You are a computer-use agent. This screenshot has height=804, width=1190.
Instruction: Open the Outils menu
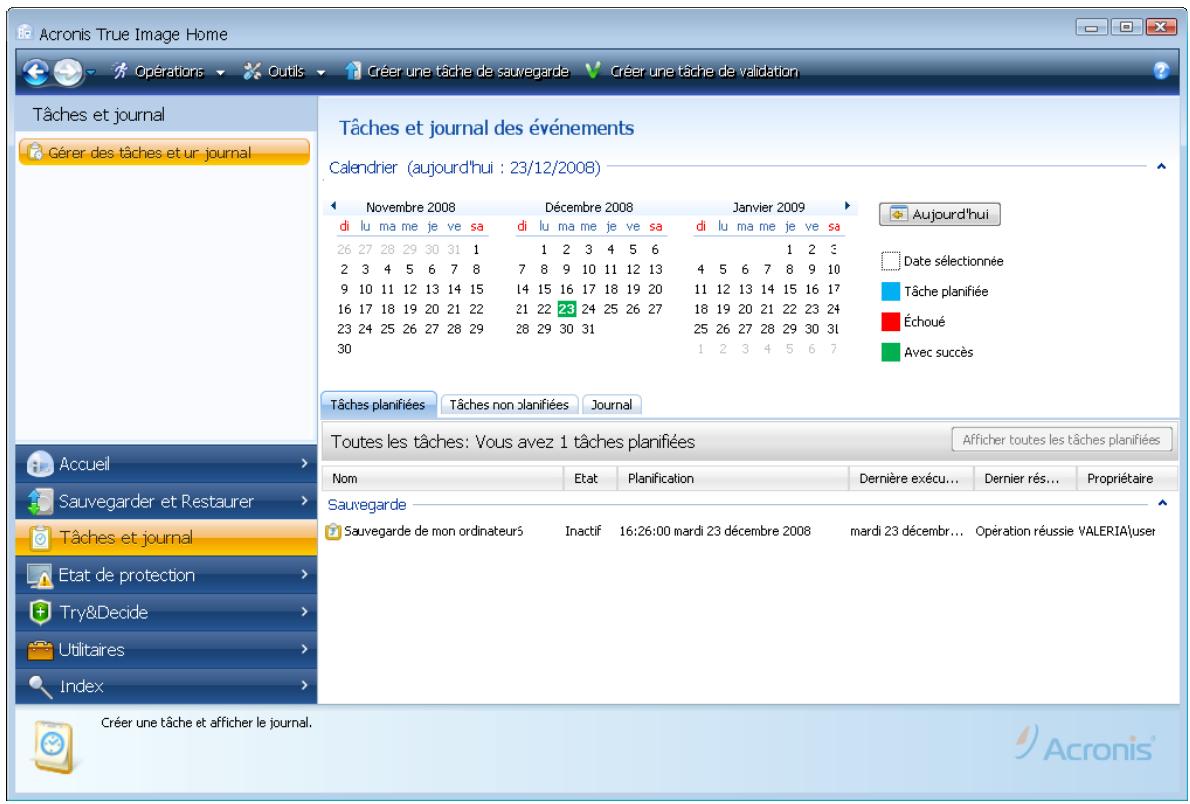[x=285, y=71]
